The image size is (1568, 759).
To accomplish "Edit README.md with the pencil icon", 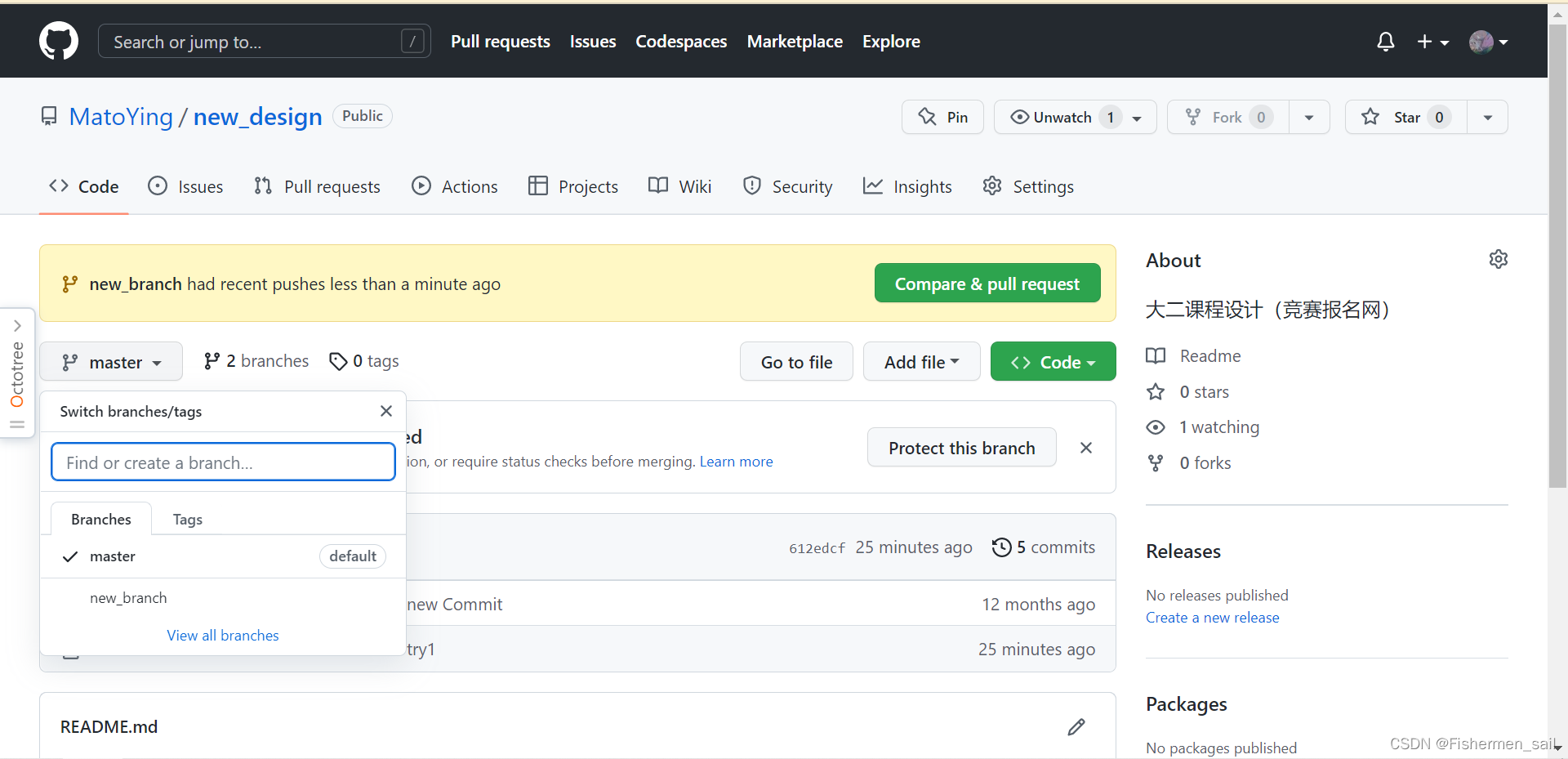I will click(1076, 727).
